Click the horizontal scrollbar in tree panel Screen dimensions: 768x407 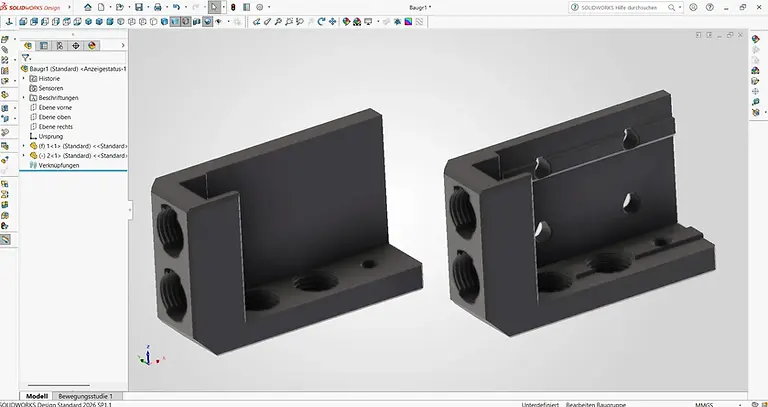click(59, 385)
